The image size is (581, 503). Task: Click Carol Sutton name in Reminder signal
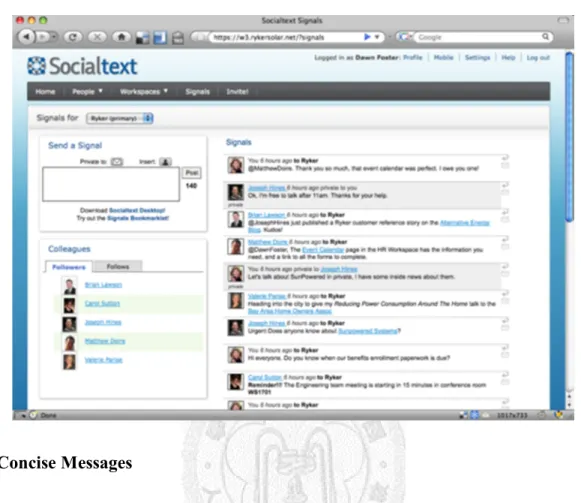265,377
